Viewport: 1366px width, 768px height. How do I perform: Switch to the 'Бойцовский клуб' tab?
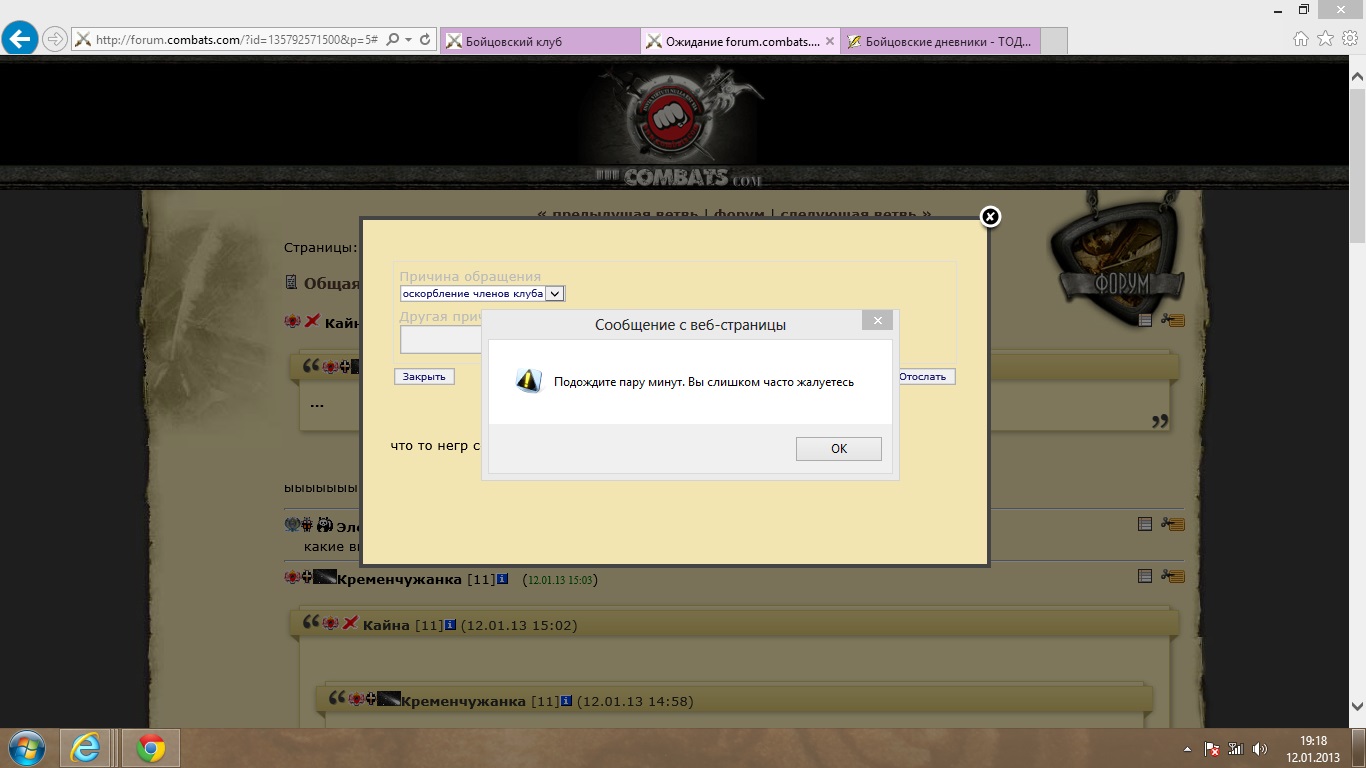click(539, 41)
